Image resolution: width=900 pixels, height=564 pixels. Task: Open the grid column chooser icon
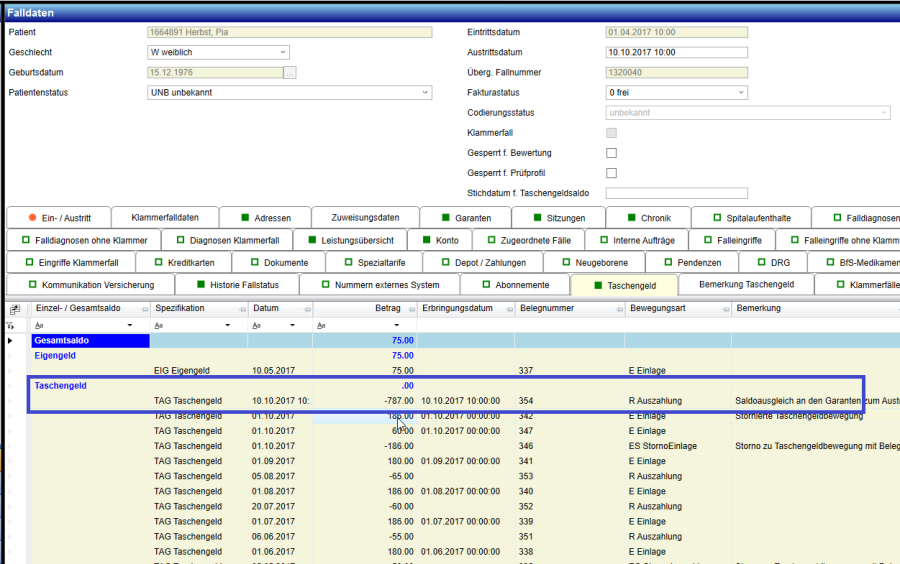point(15,309)
